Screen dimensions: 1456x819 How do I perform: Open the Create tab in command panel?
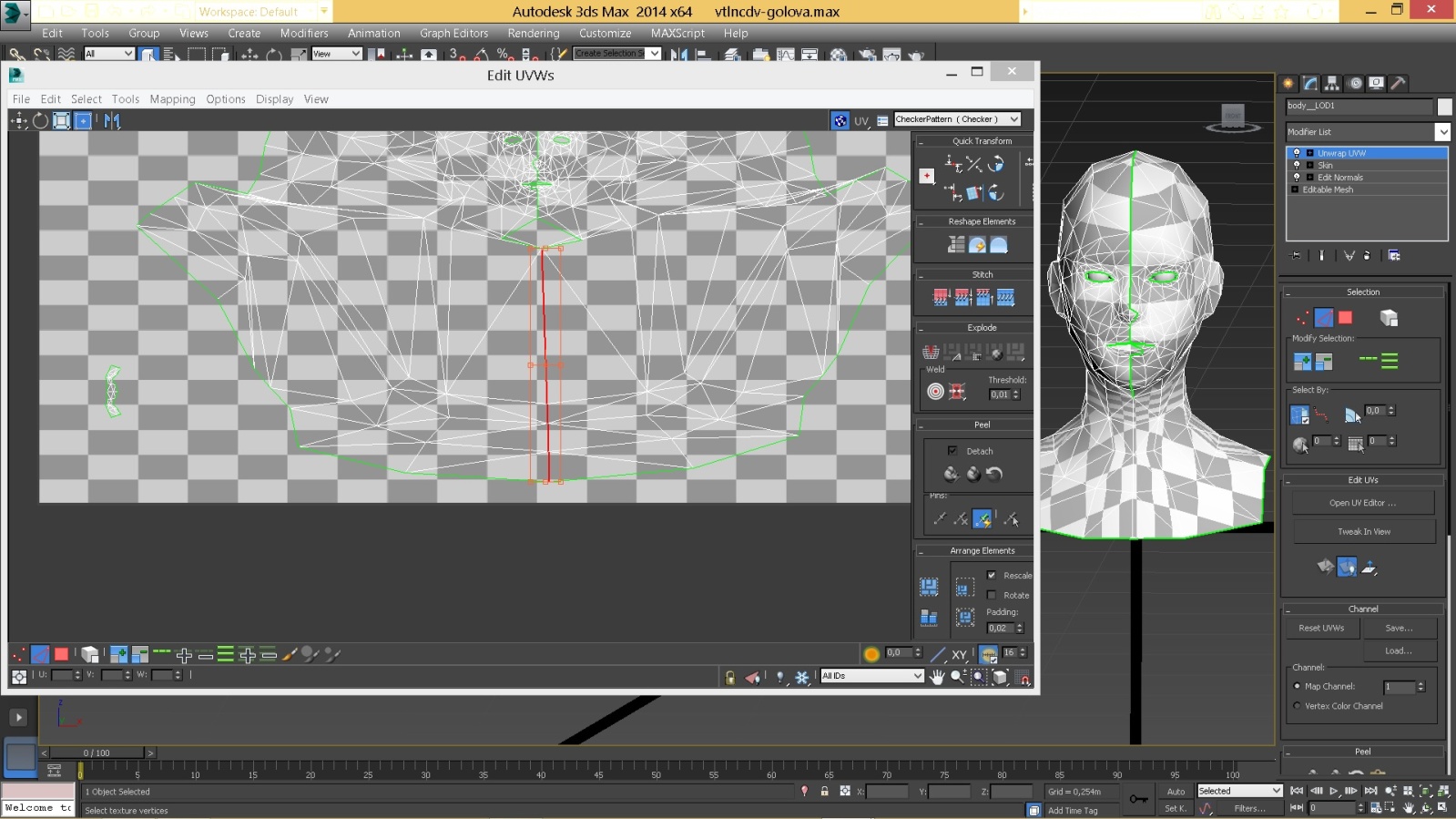pos(1288,83)
